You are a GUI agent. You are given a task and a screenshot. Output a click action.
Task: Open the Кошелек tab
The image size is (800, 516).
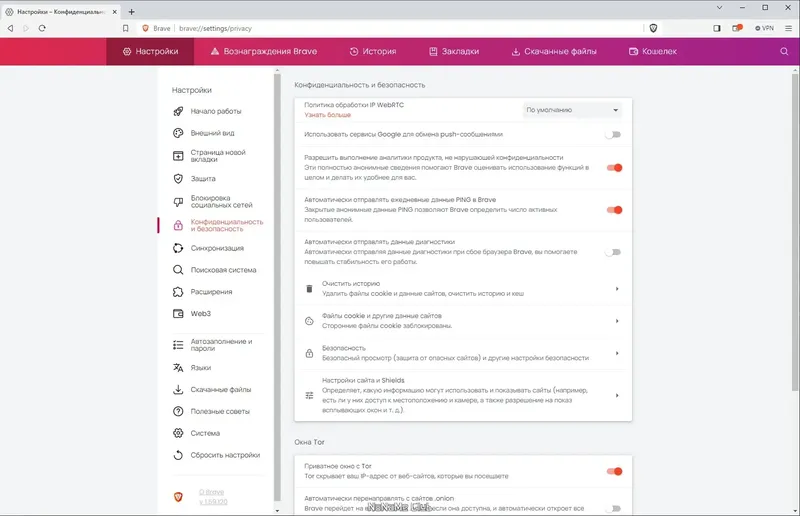[653, 51]
